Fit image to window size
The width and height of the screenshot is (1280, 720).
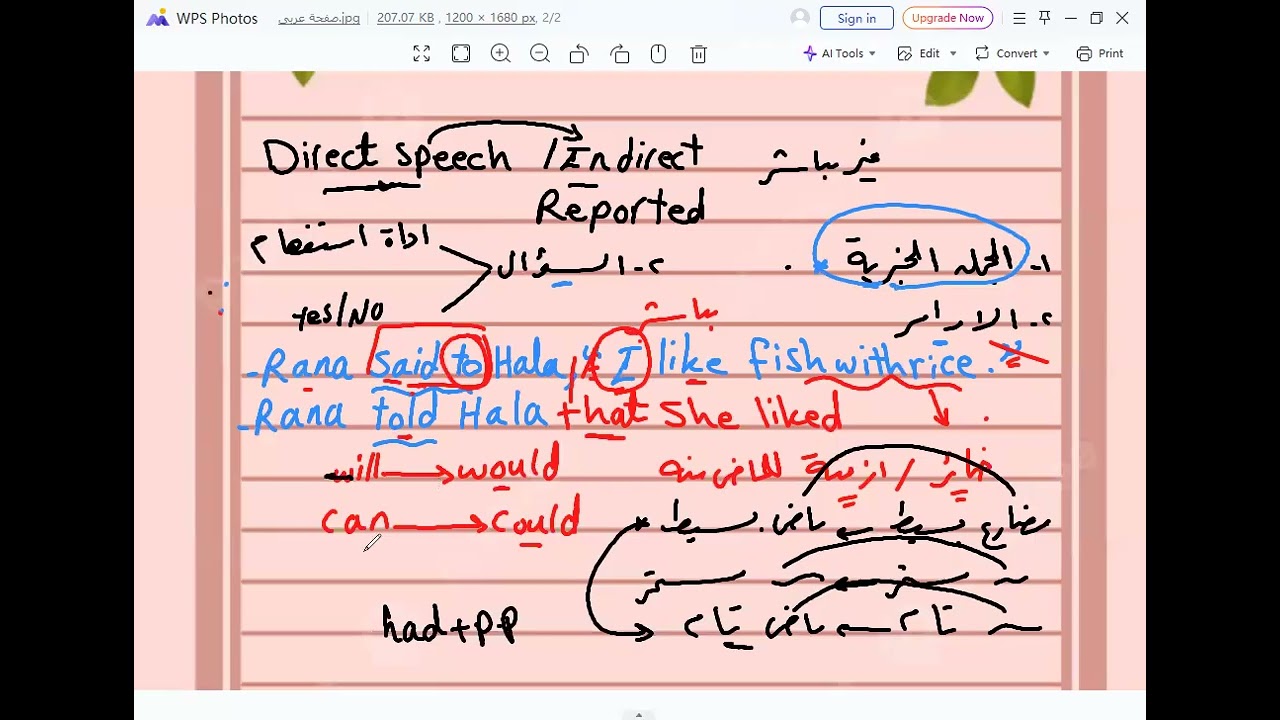(x=461, y=54)
